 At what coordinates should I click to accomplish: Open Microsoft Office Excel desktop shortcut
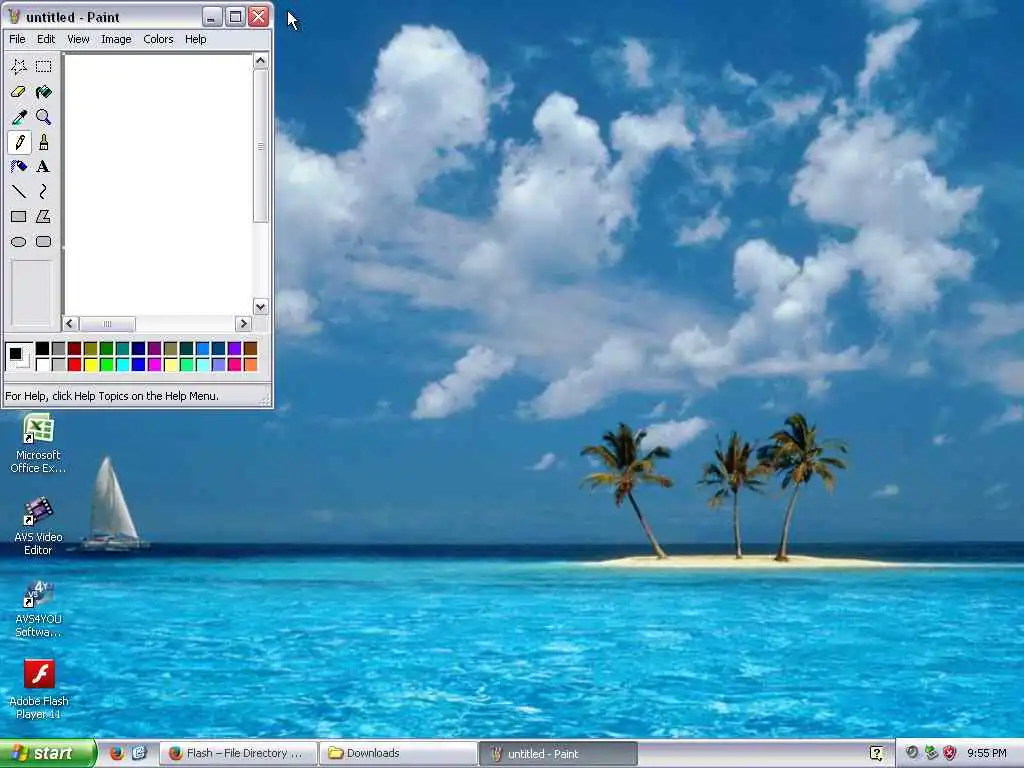click(x=38, y=444)
